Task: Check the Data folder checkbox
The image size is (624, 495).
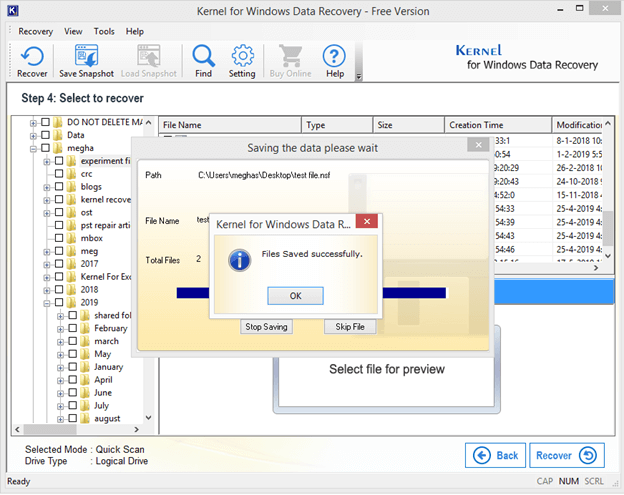Action: 45,135
